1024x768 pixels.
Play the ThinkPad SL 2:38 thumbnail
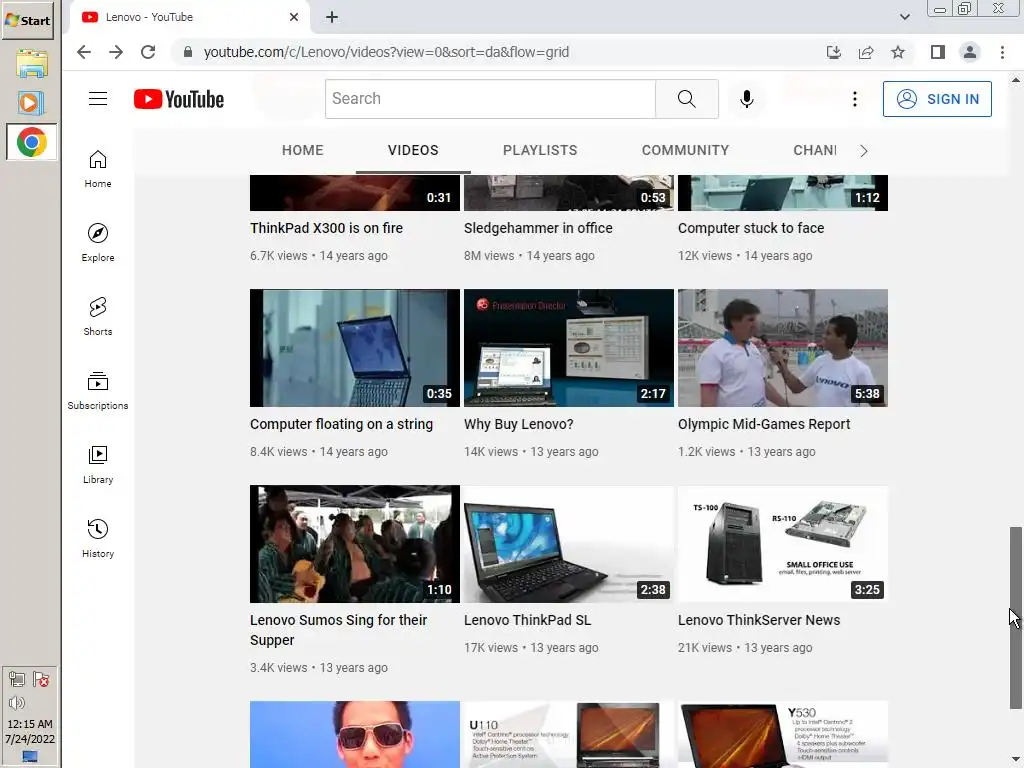569,544
